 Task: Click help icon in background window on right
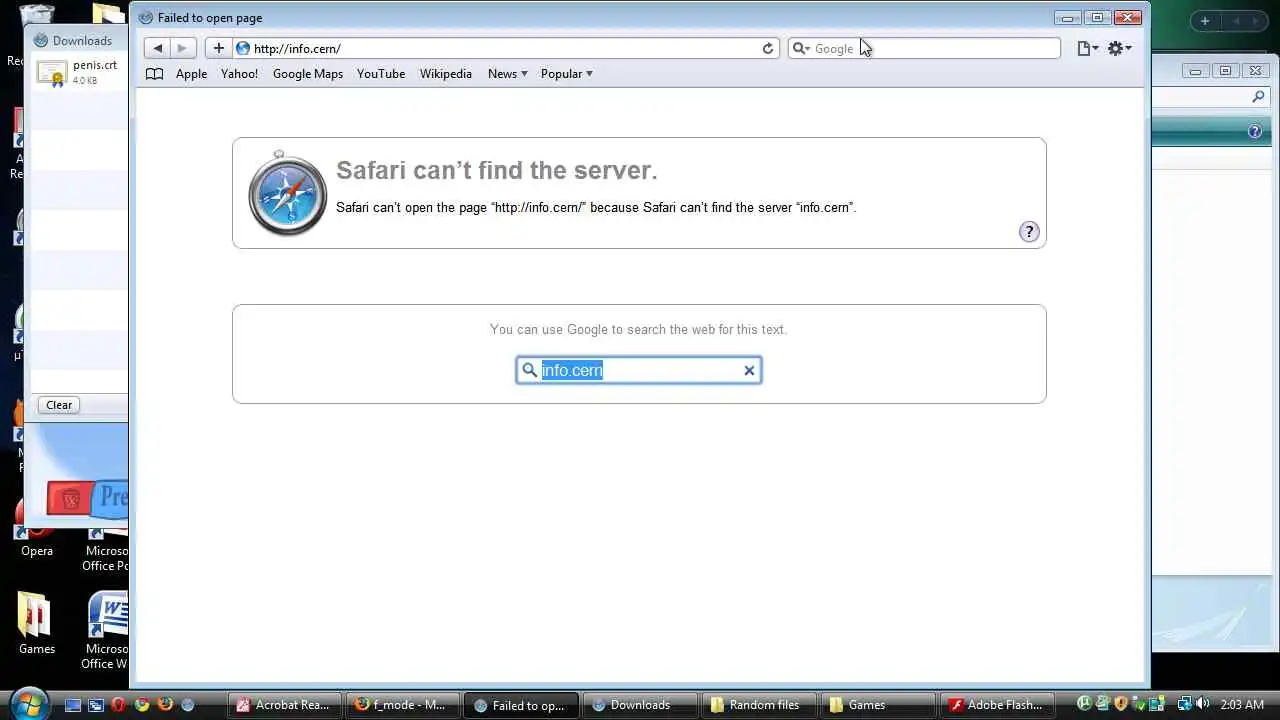[1255, 131]
